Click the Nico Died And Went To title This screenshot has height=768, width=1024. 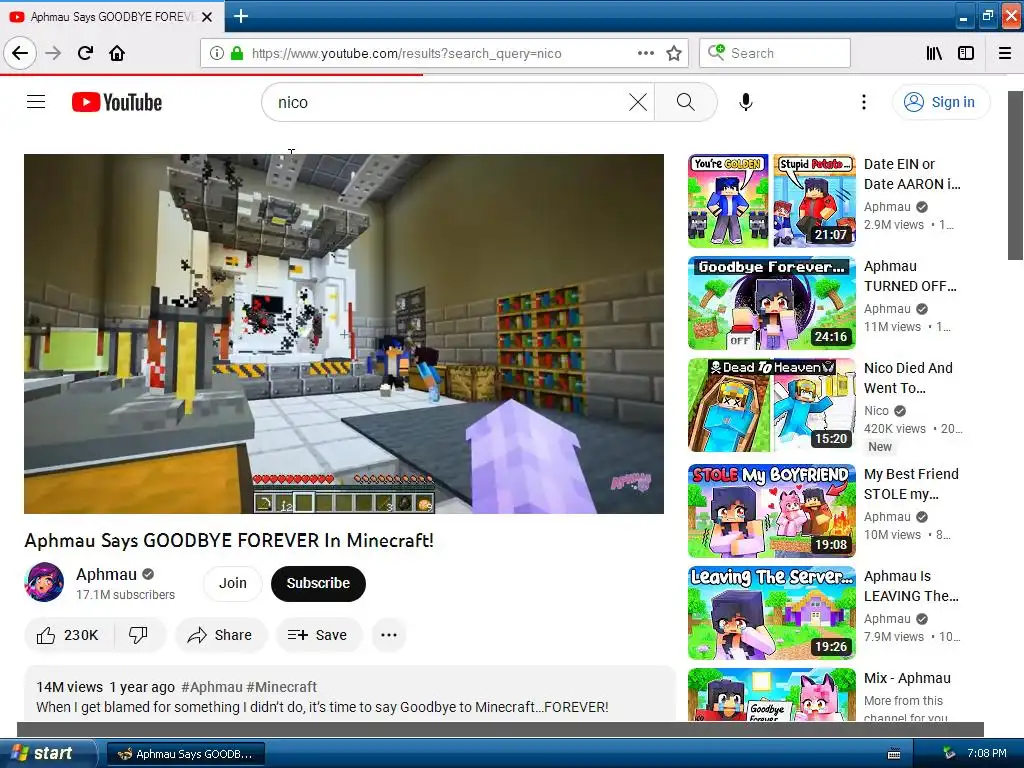pos(908,377)
